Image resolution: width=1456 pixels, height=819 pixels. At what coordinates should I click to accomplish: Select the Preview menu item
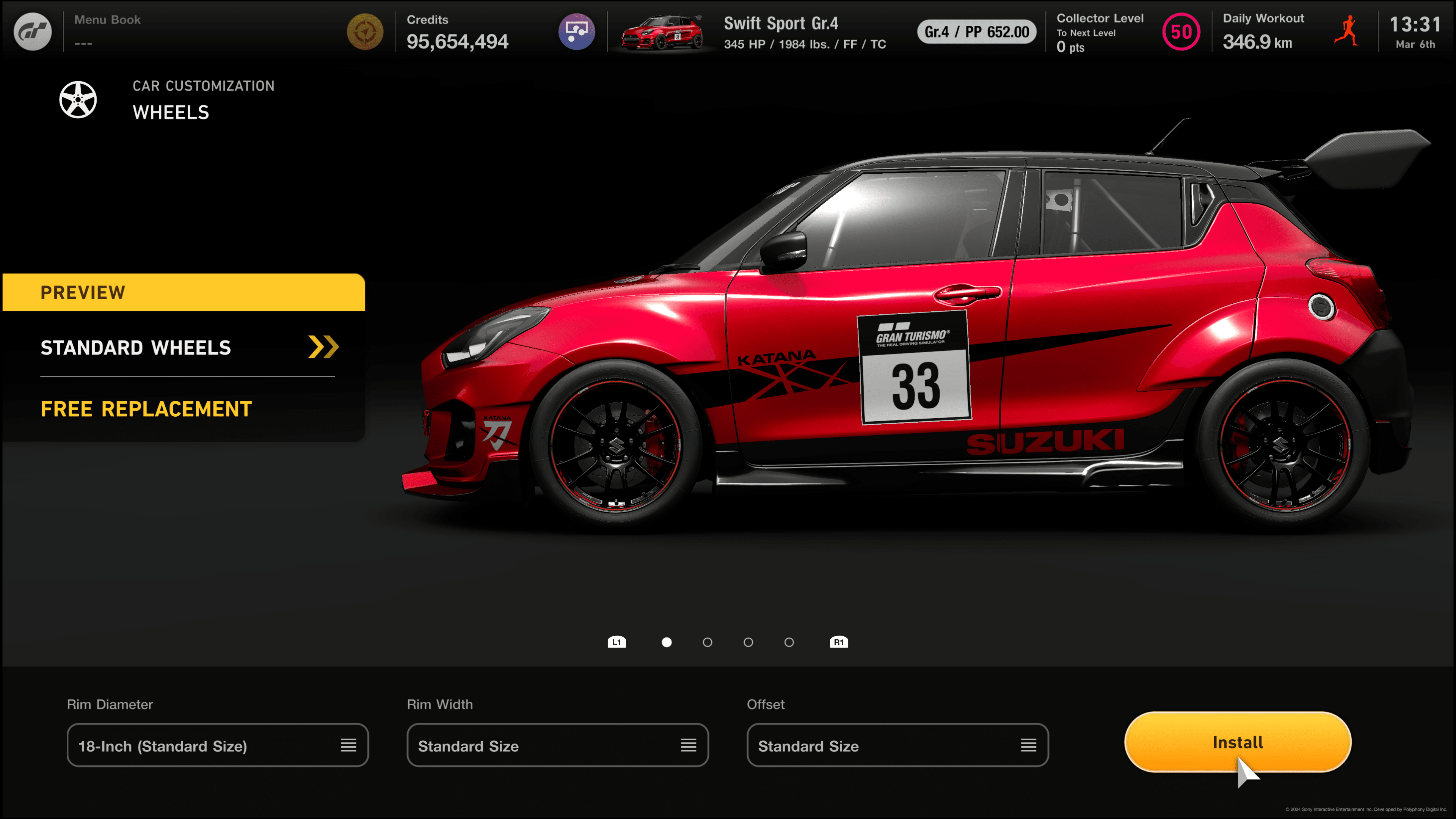coord(184,292)
